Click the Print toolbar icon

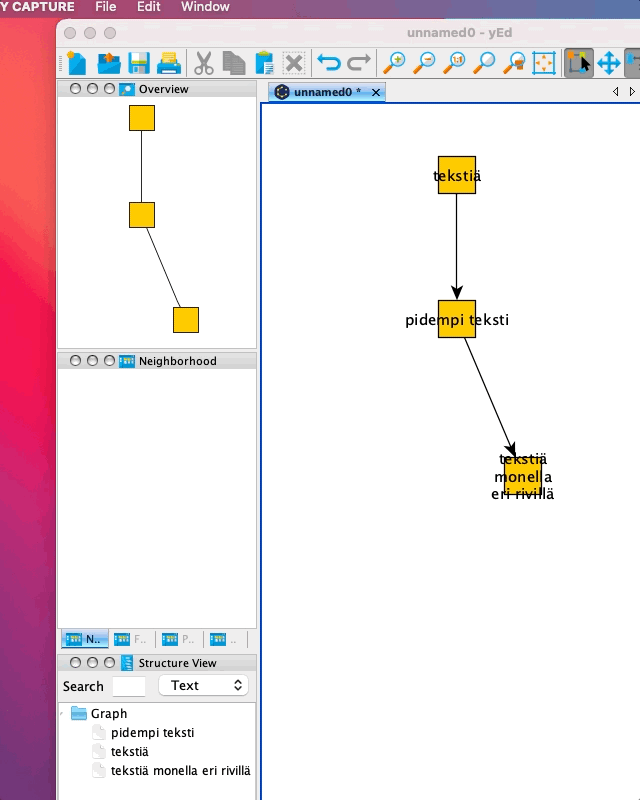[x=170, y=64]
